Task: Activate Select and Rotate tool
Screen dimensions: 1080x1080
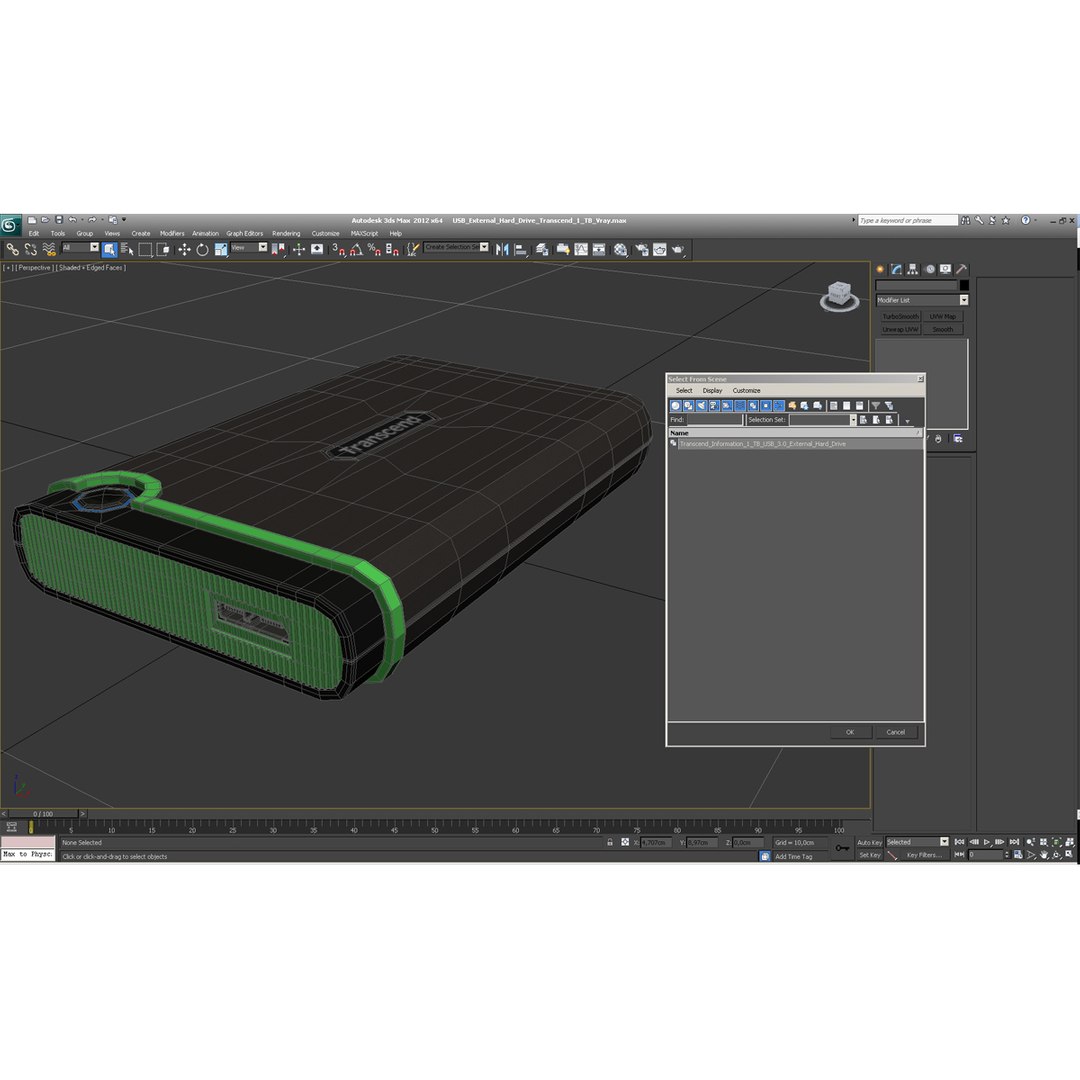Action: tap(202, 249)
